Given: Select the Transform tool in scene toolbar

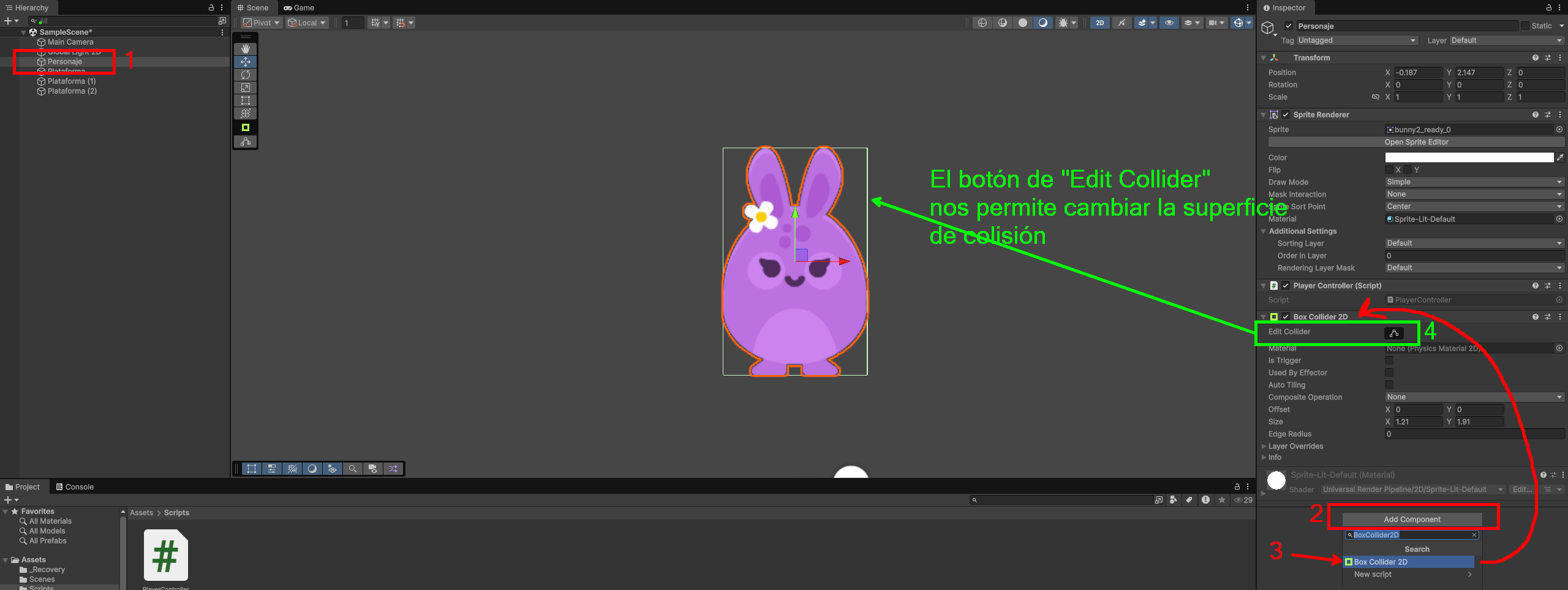Looking at the screenshot, I should click(x=246, y=113).
